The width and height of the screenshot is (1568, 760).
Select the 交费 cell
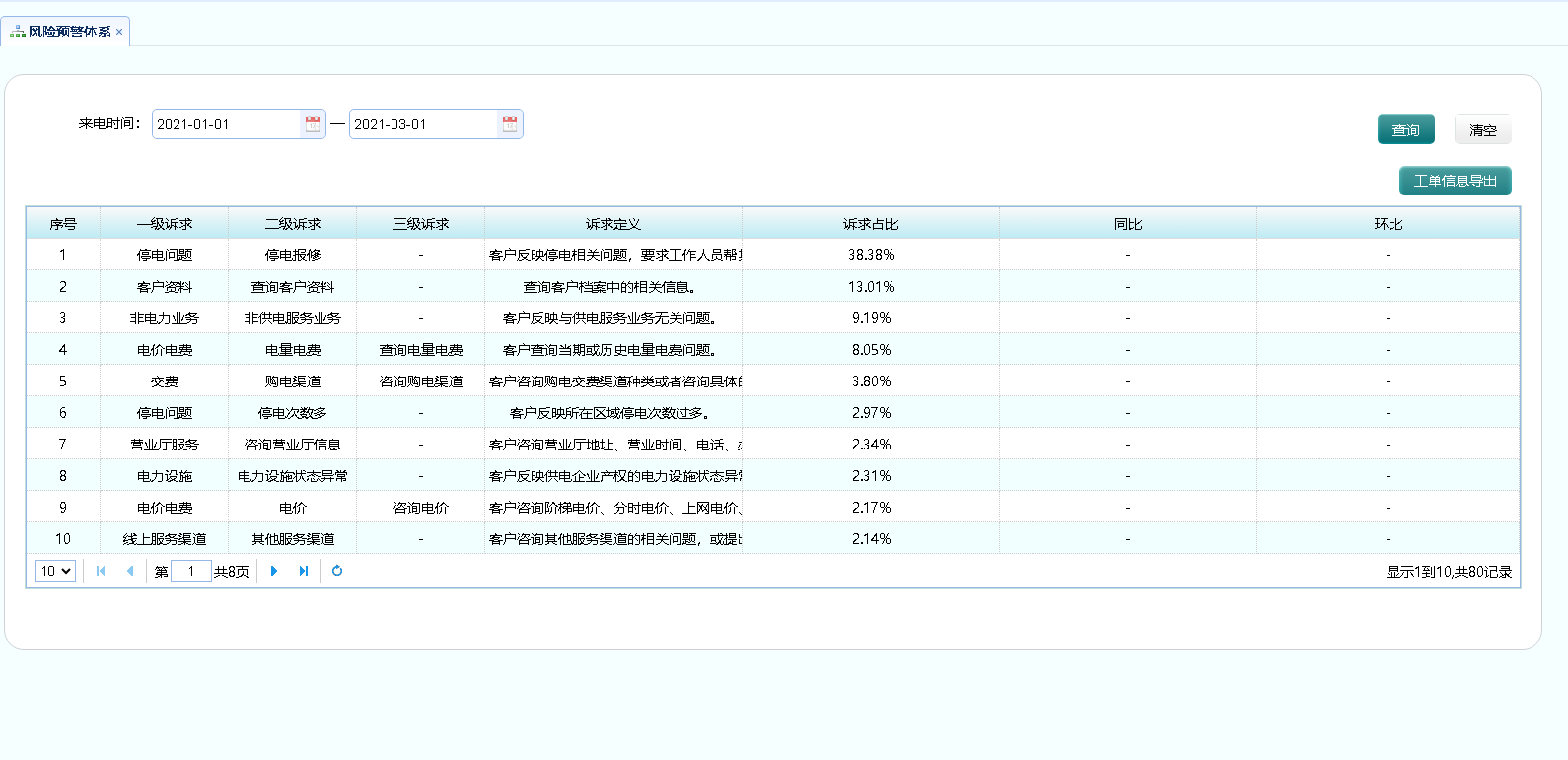point(165,381)
